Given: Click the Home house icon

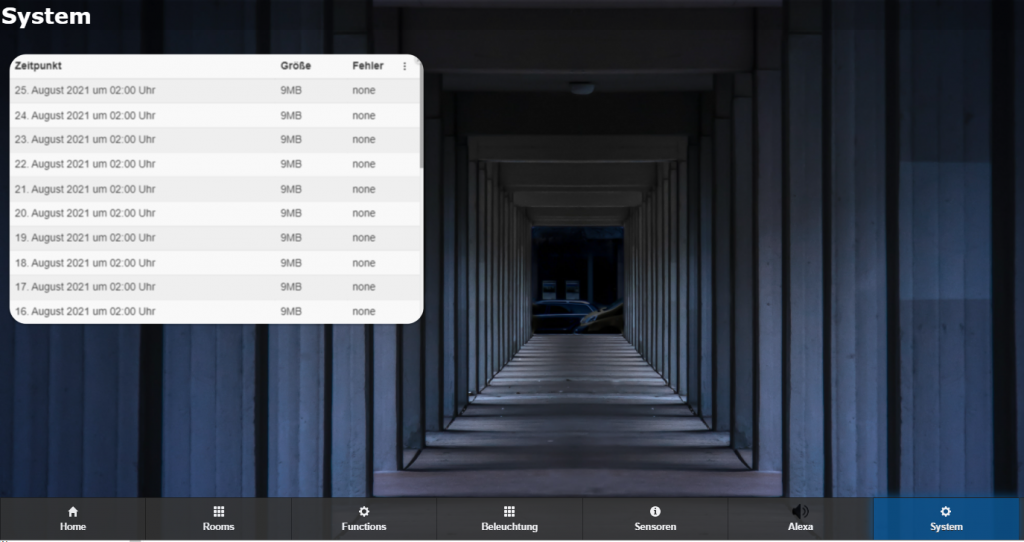Looking at the screenshot, I should (x=72, y=511).
